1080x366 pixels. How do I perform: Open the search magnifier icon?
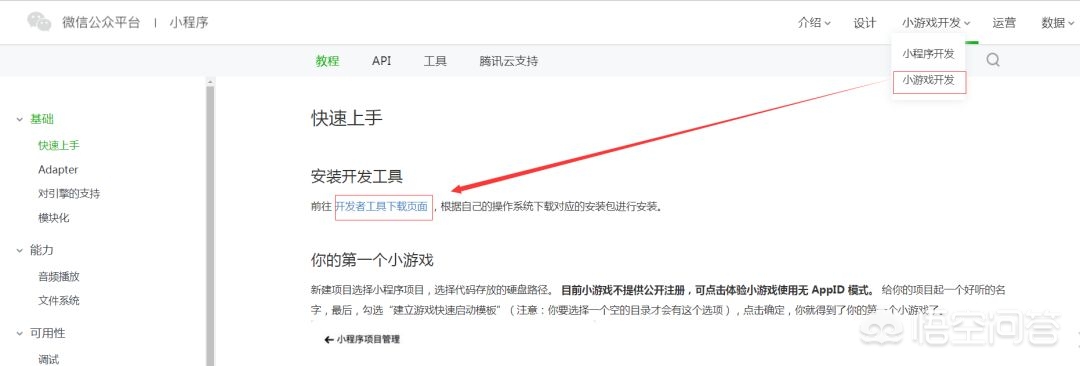tap(993, 60)
